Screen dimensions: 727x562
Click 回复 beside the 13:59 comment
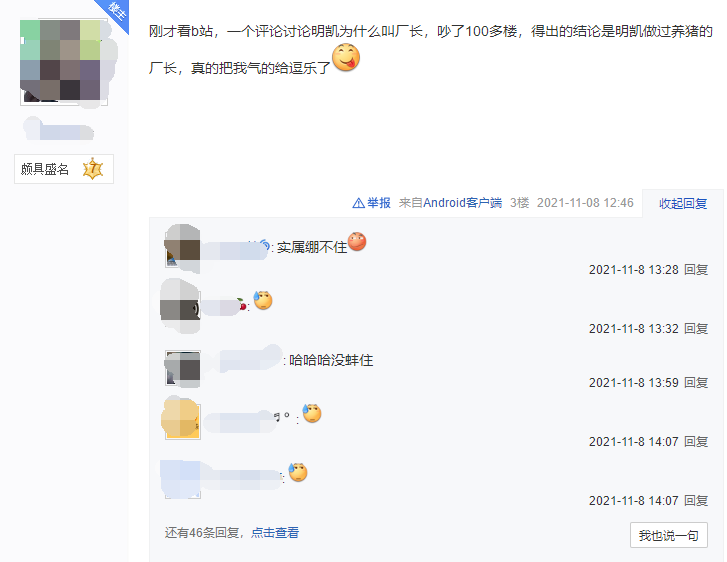click(696, 383)
